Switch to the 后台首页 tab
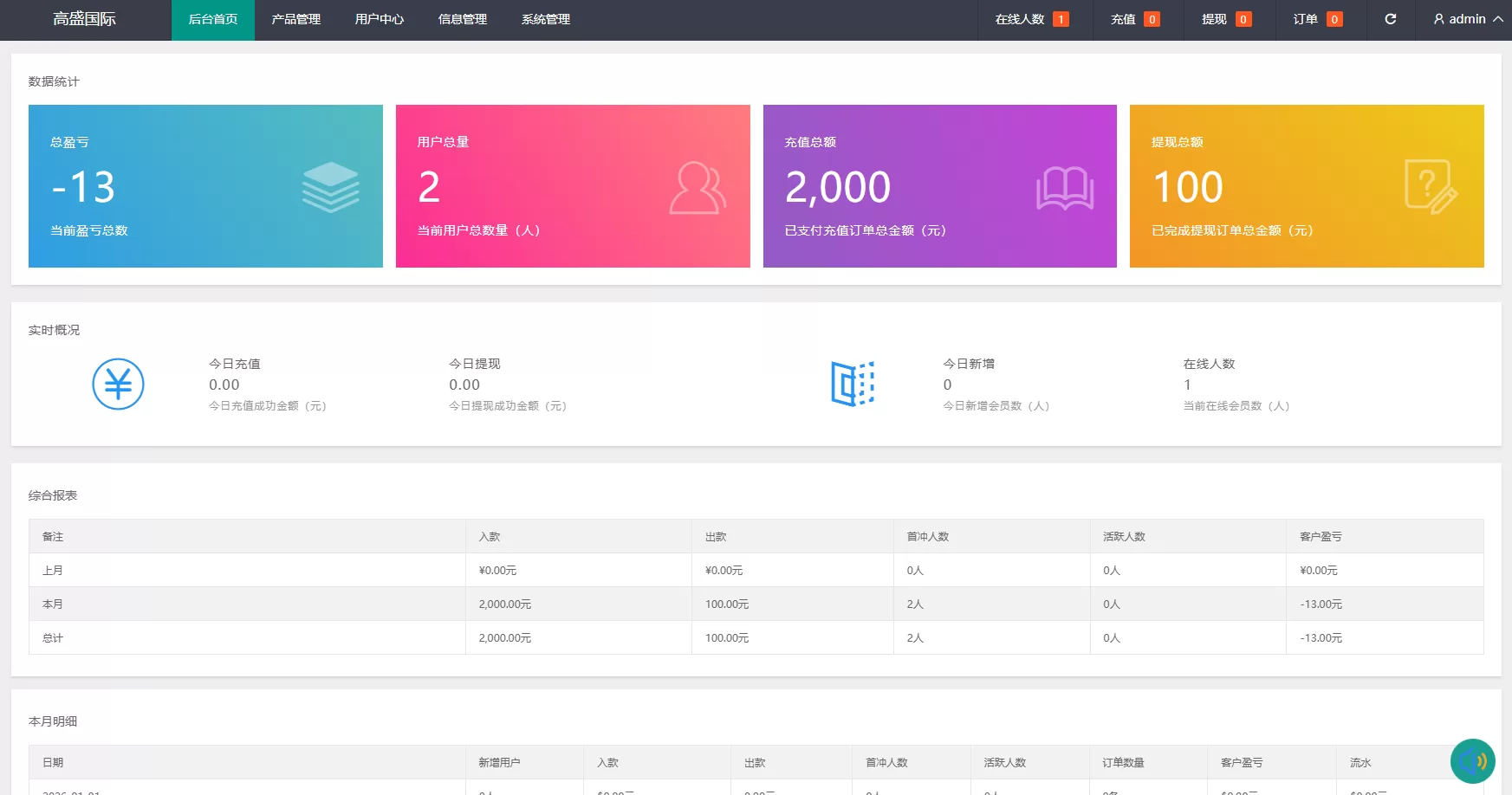The height and width of the screenshot is (795, 1512). coord(212,18)
